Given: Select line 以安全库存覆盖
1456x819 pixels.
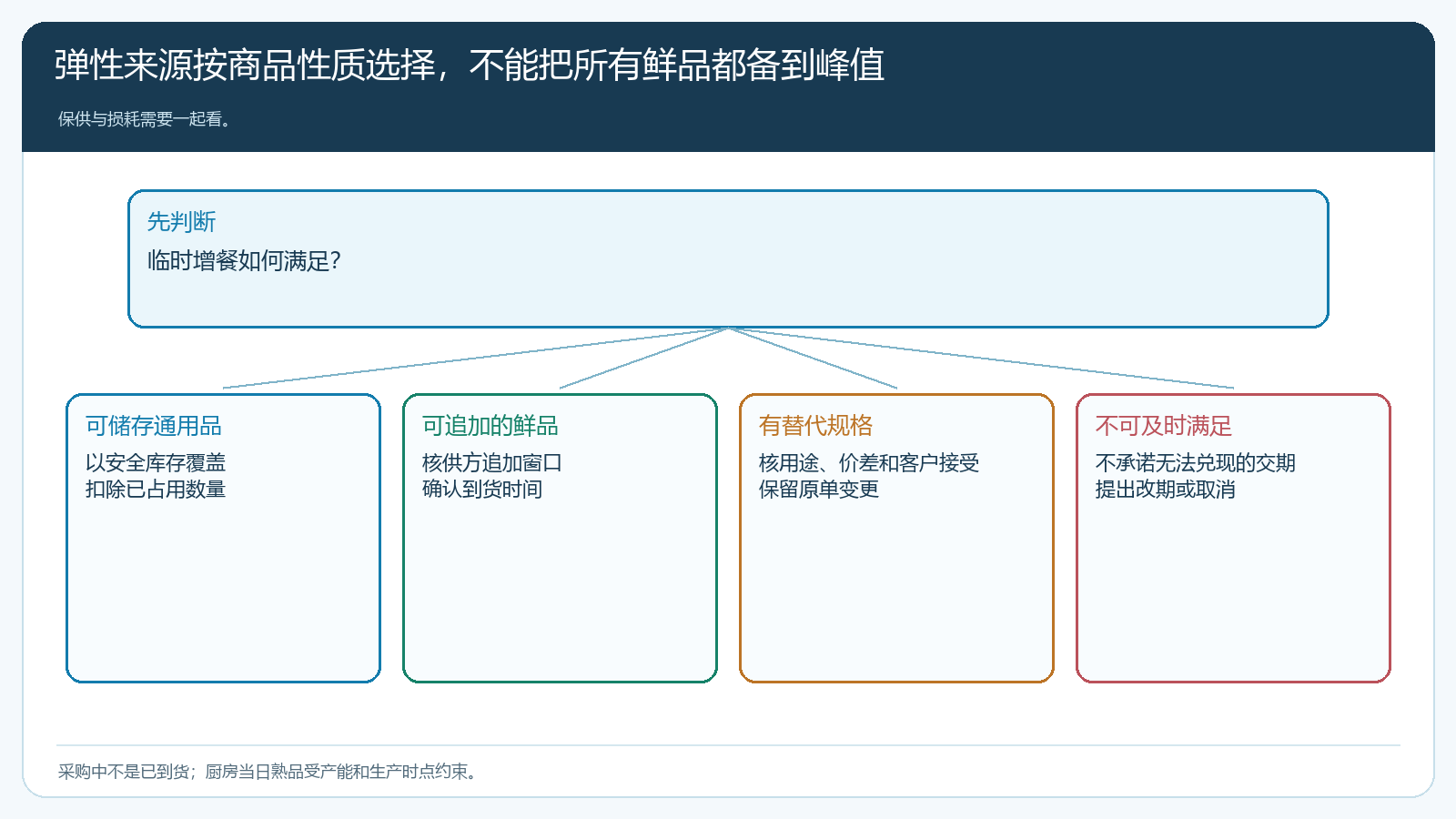Looking at the screenshot, I should tap(156, 462).
